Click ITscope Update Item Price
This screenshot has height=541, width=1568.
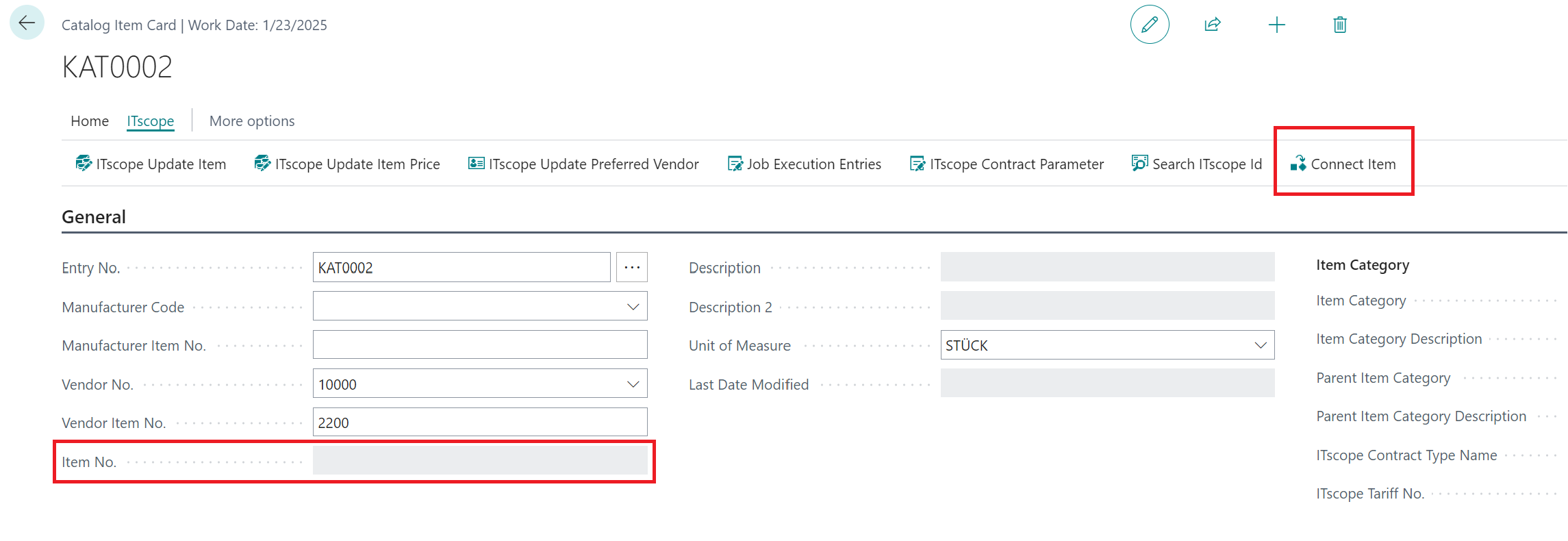[347, 164]
